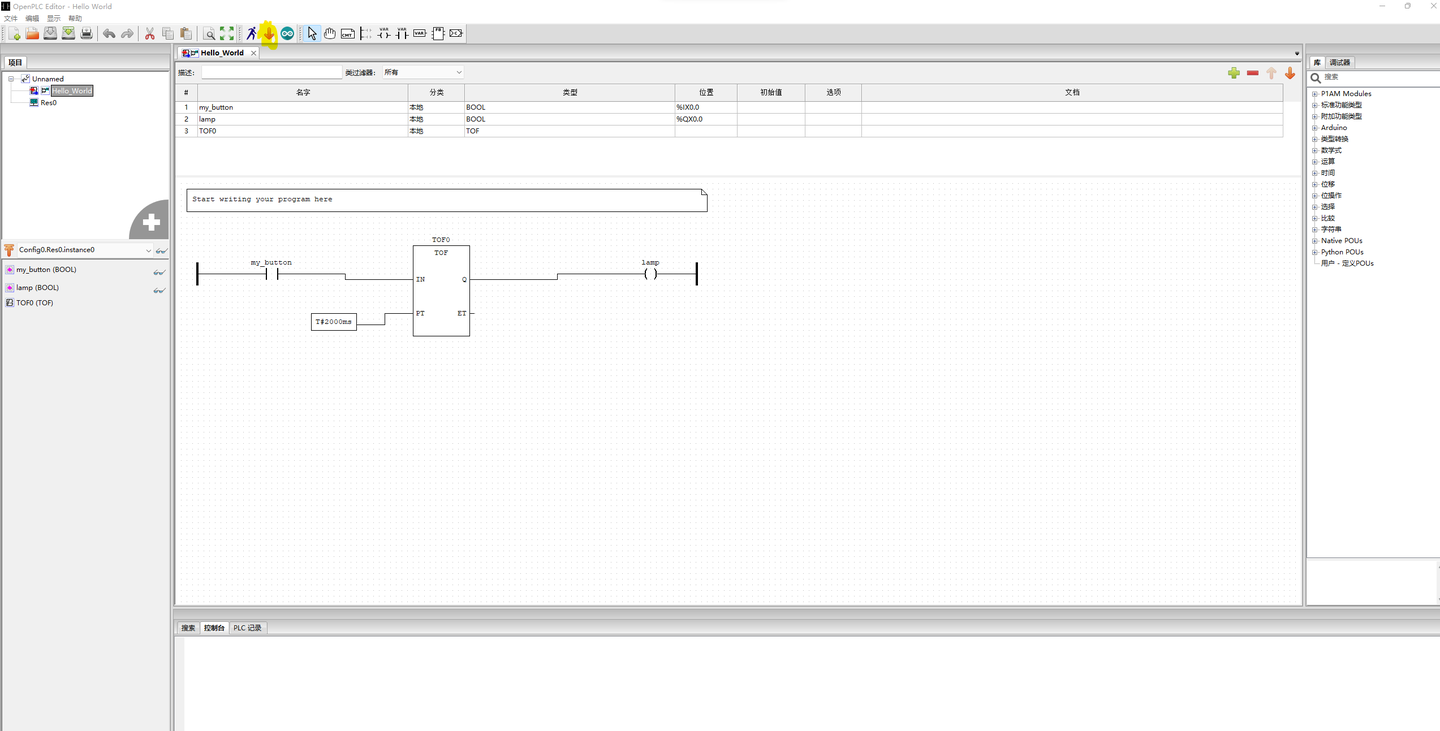The width and height of the screenshot is (1440, 731).
Task: Add a new variable with the green plus button
Action: 1234,72
